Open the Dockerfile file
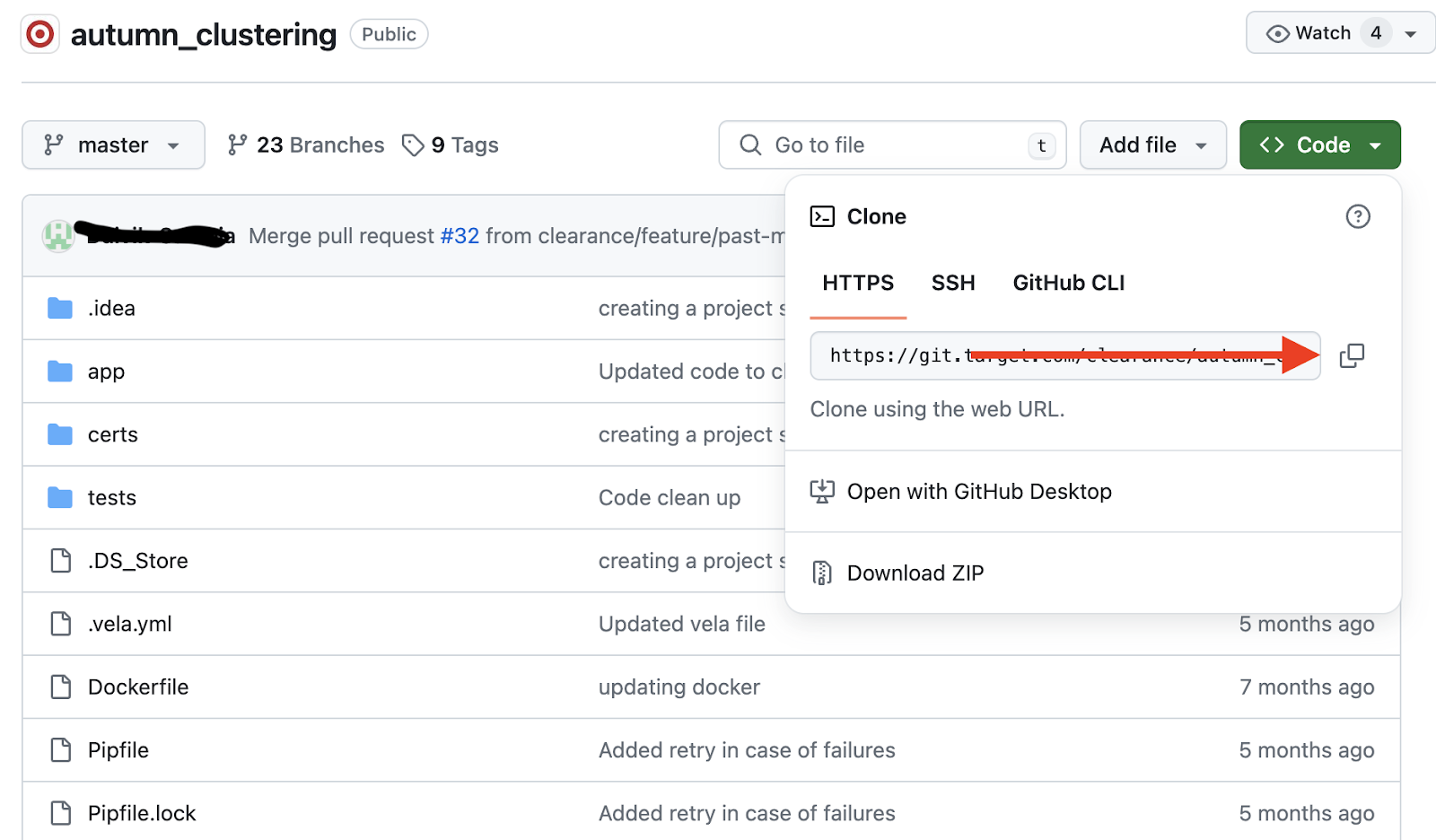 [138, 687]
